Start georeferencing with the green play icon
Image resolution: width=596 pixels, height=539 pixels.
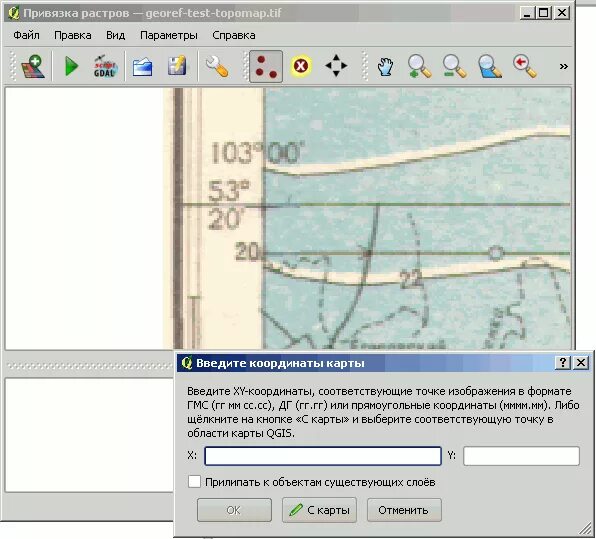tap(71, 67)
